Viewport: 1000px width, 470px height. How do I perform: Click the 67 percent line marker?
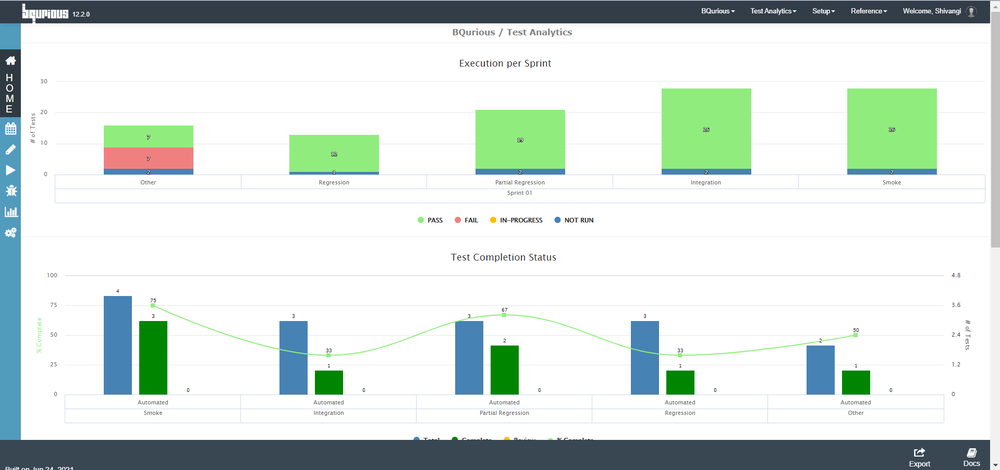504,315
